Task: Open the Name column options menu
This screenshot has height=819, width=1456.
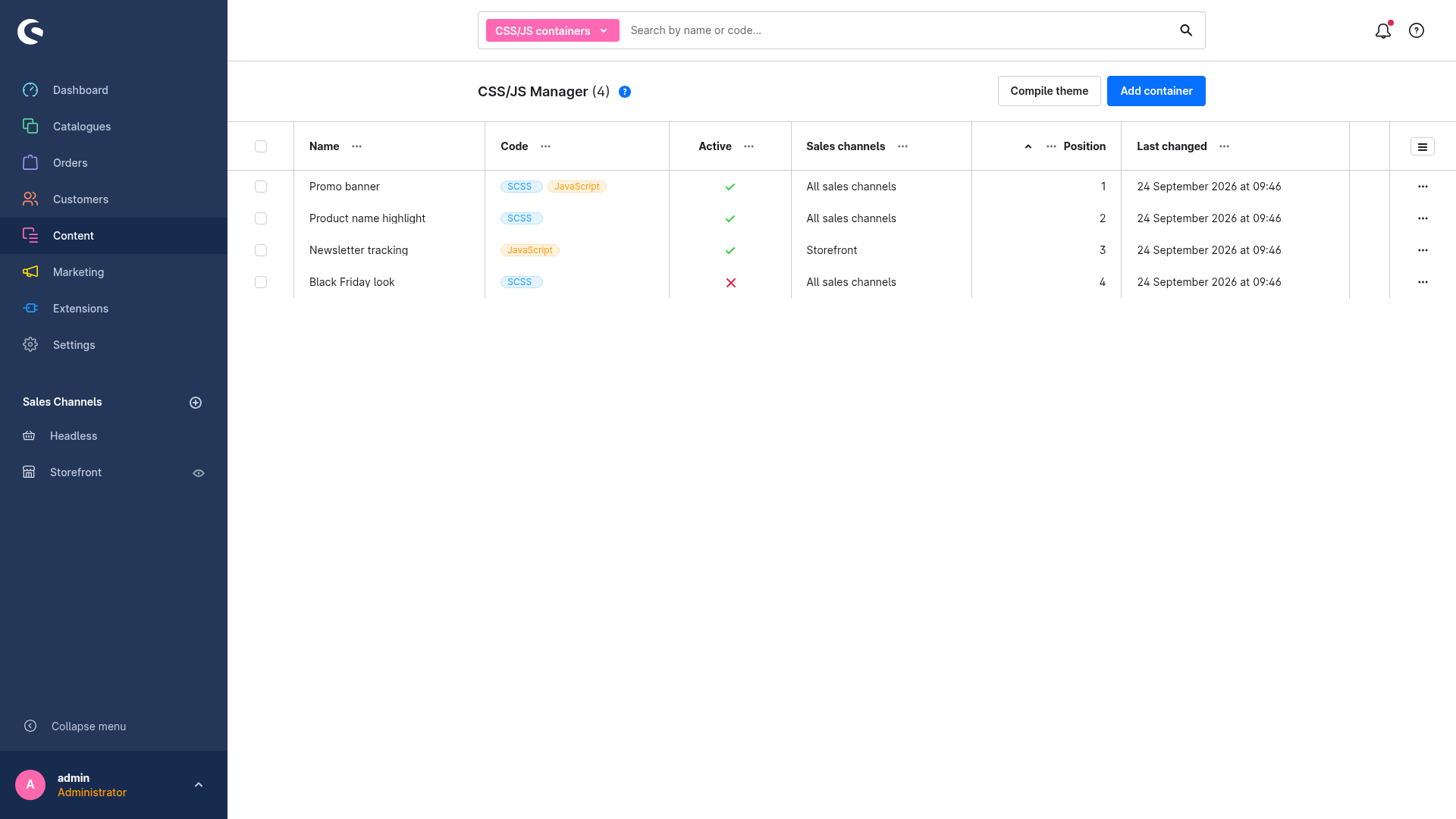Action: [357, 146]
